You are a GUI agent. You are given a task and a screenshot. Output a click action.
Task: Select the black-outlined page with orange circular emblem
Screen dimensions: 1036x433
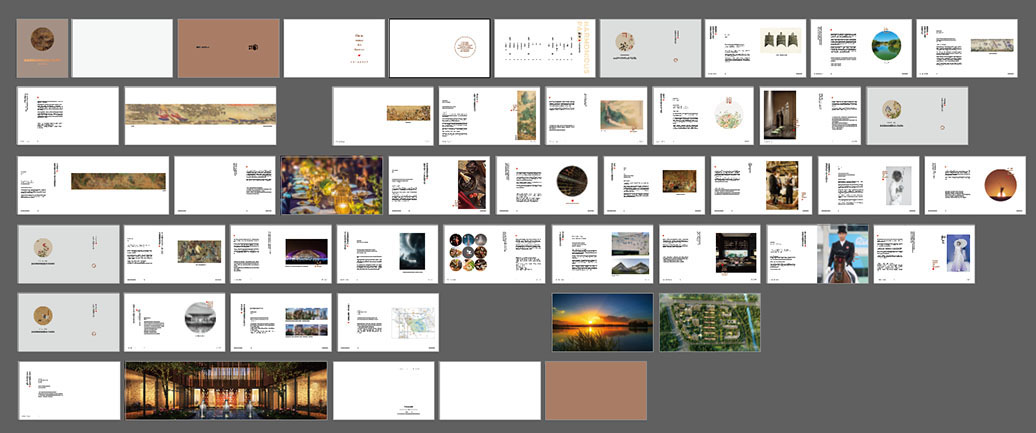click(x=439, y=48)
